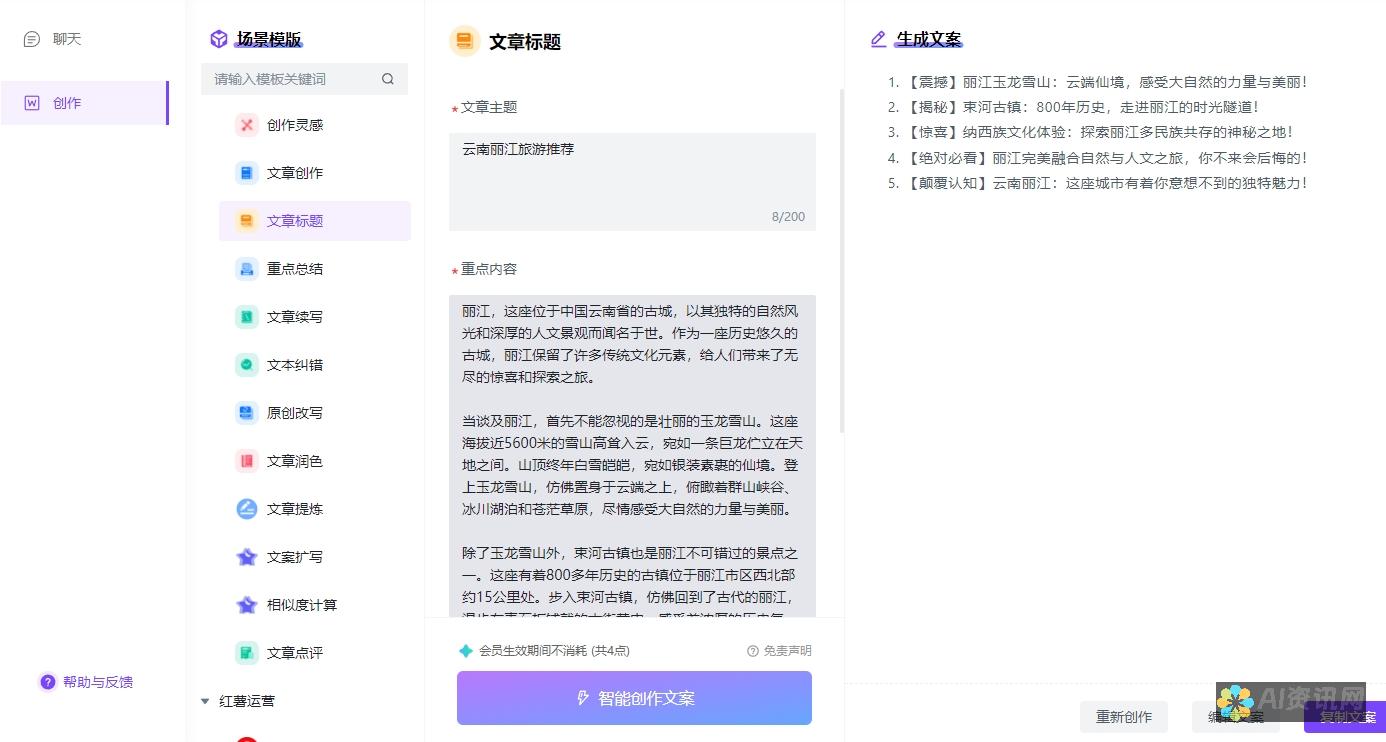Viewport: 1386px width, 742px height.
Task: Open the 帮助与反馈 link
Action: coord(98,682)
